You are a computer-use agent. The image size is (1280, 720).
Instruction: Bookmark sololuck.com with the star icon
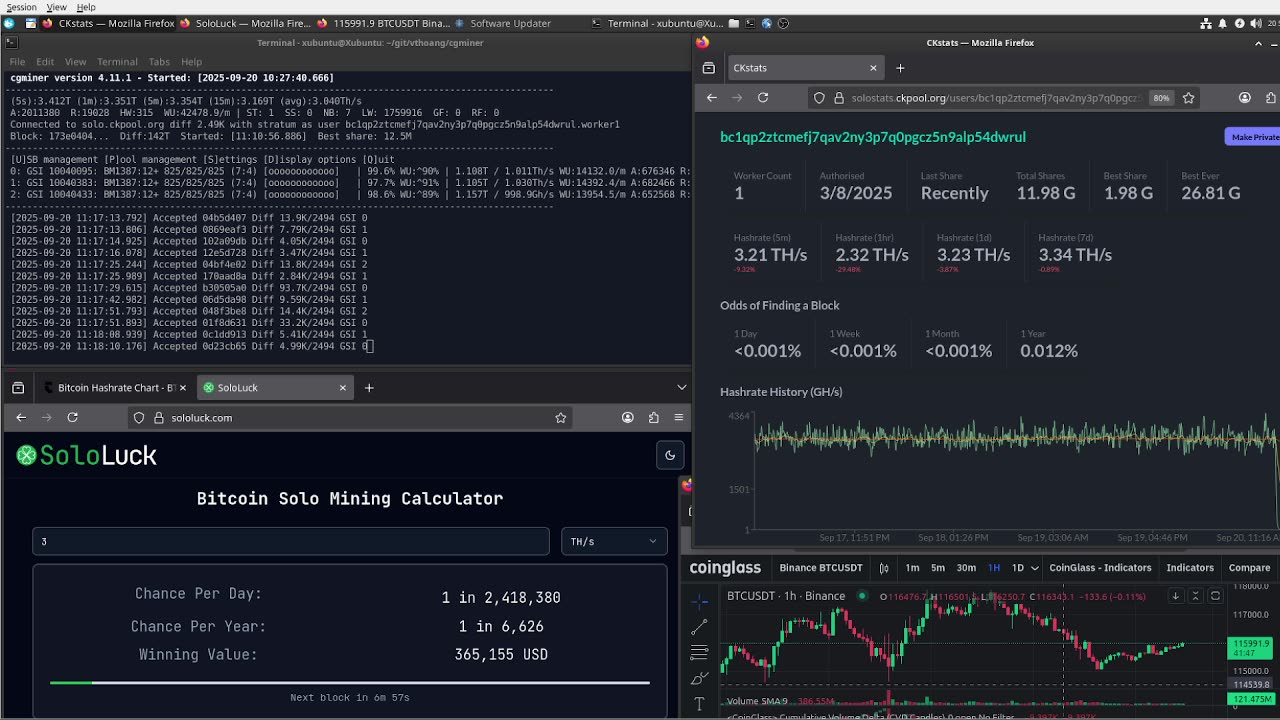point(561,417)
